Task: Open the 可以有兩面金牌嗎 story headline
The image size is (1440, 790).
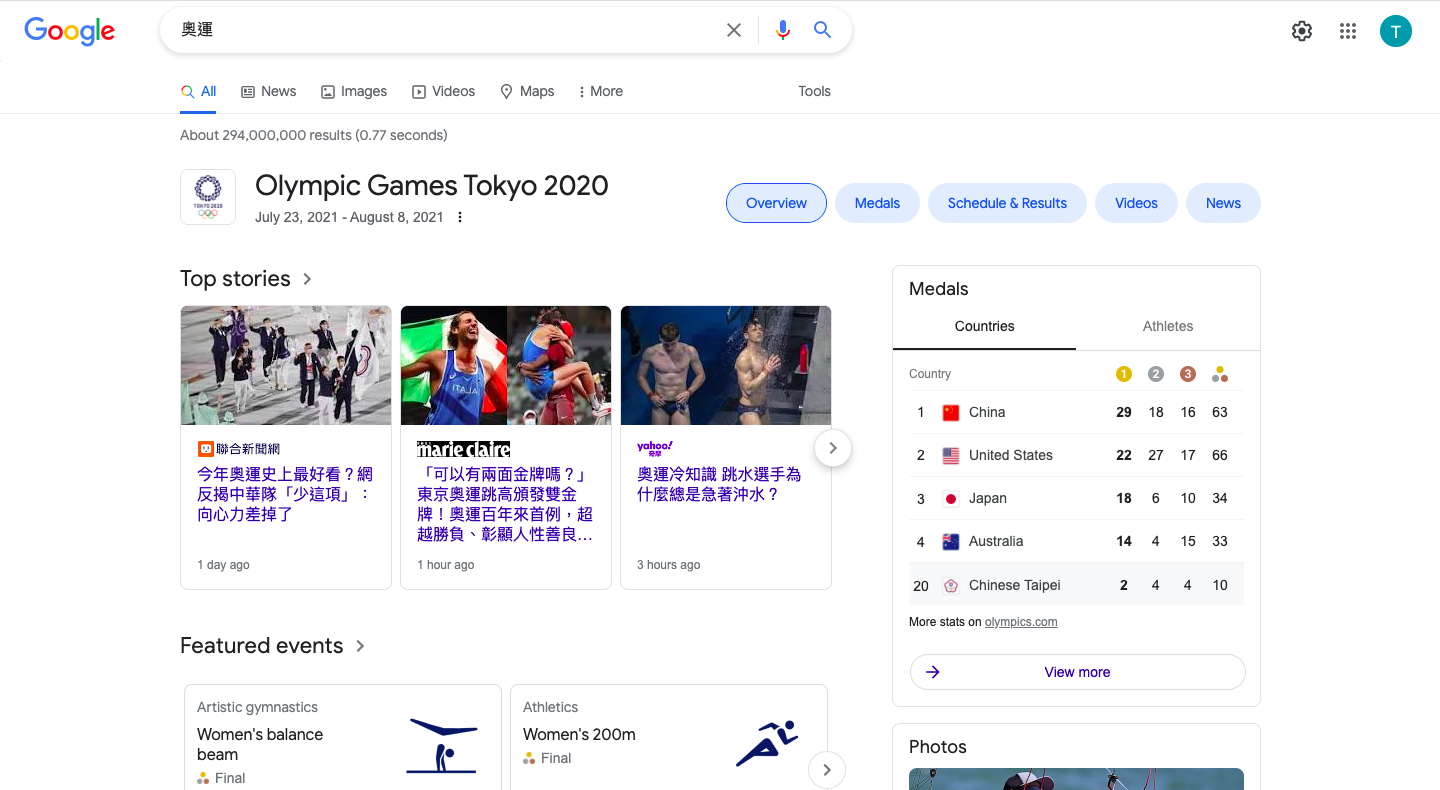Action: (505, 504)
